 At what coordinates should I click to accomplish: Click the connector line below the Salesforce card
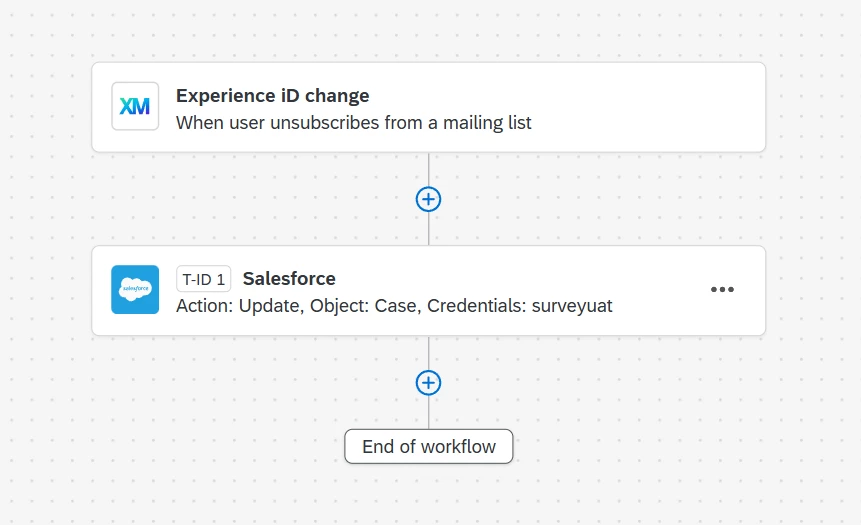(428, 352)
